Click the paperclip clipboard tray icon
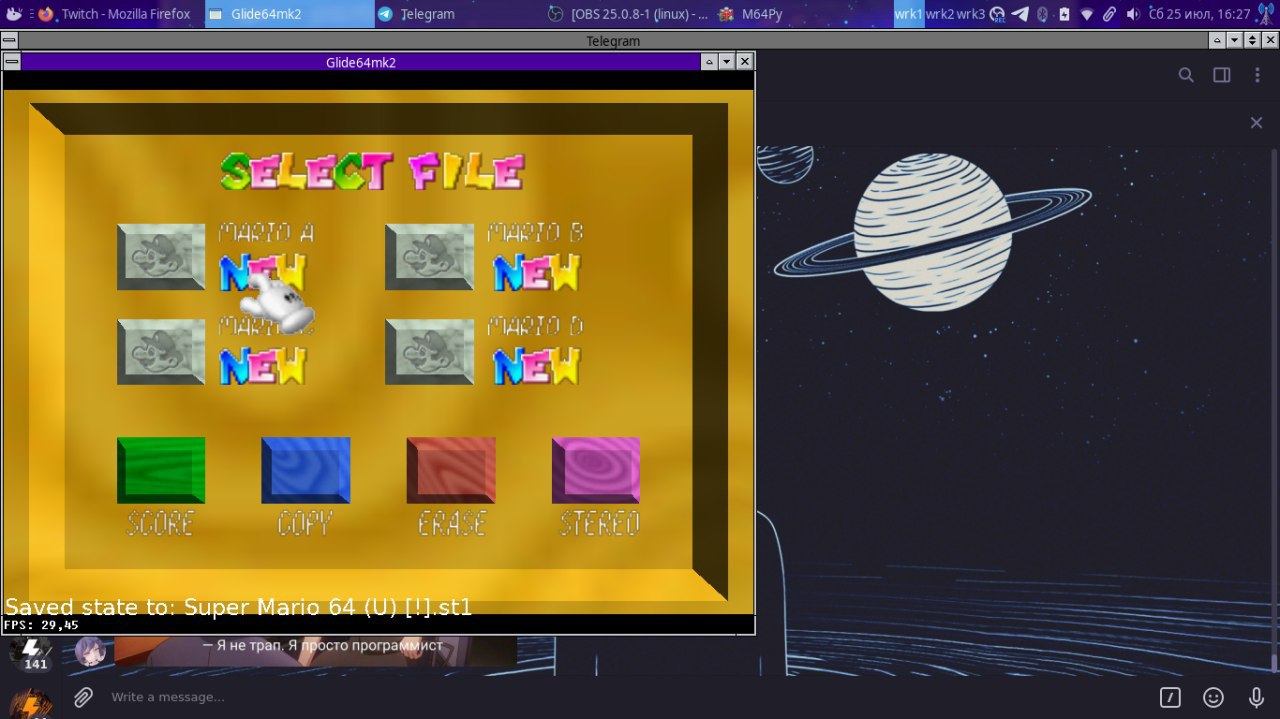 1109,14
